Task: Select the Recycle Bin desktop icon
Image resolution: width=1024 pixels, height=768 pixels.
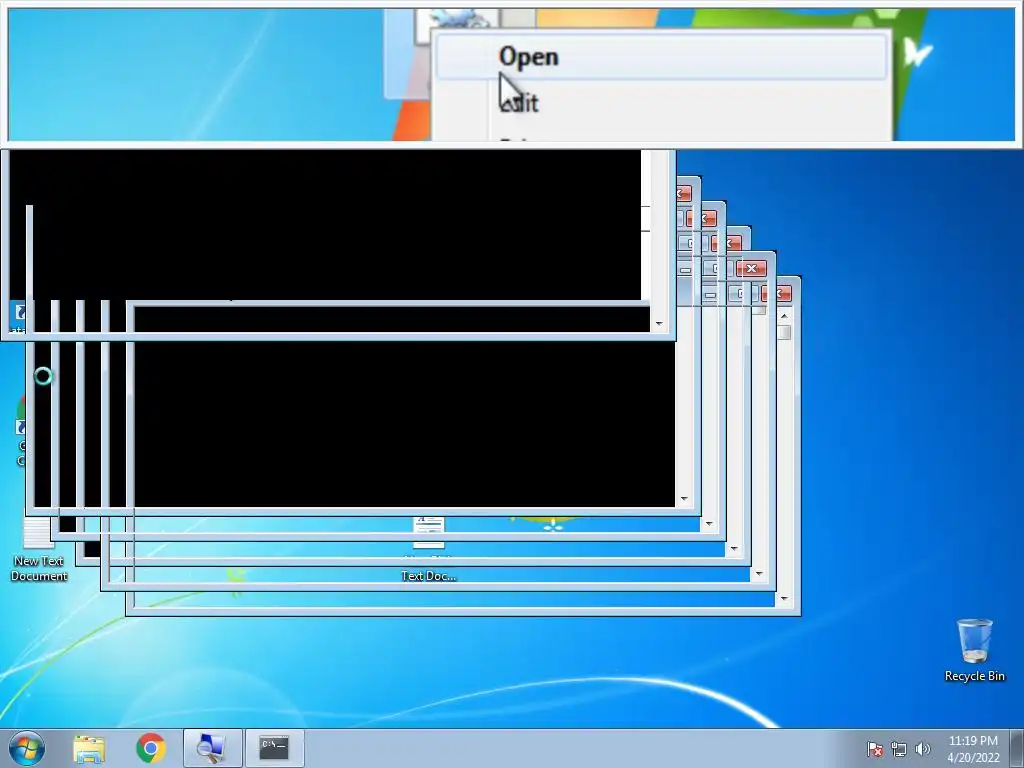Action: point(974,650)
